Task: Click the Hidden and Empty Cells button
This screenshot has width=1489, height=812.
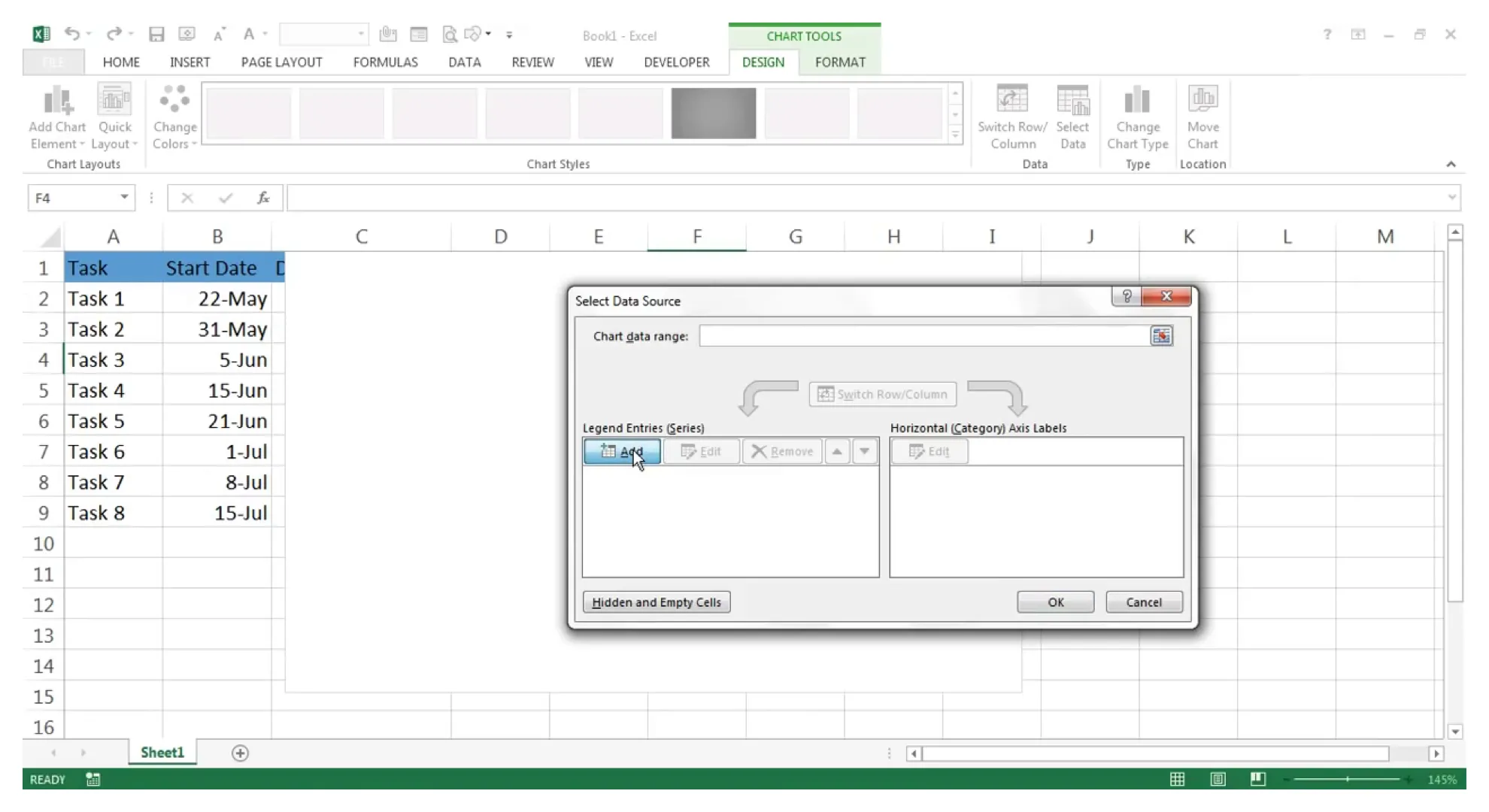Action: [x=656, y=602]
